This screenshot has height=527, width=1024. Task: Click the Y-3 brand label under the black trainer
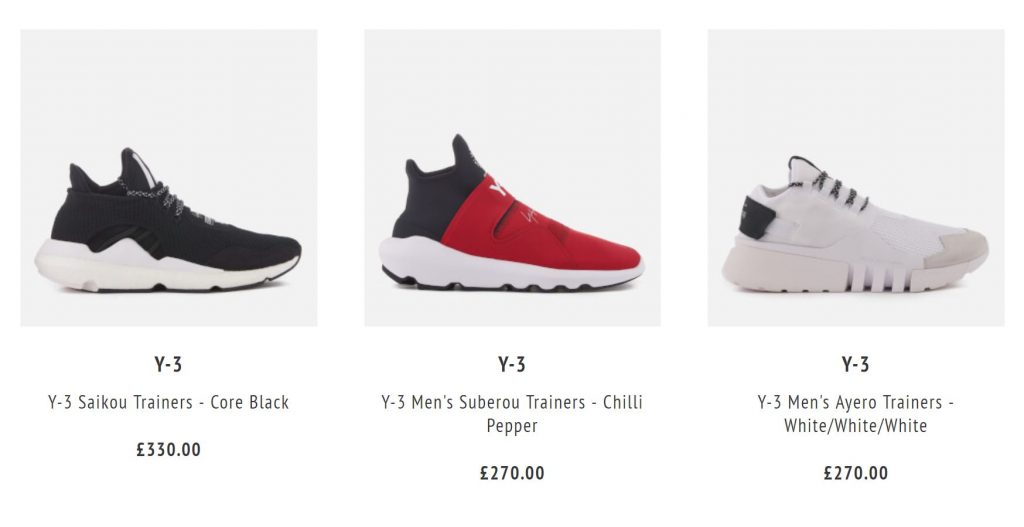click(x=168, y=364)
